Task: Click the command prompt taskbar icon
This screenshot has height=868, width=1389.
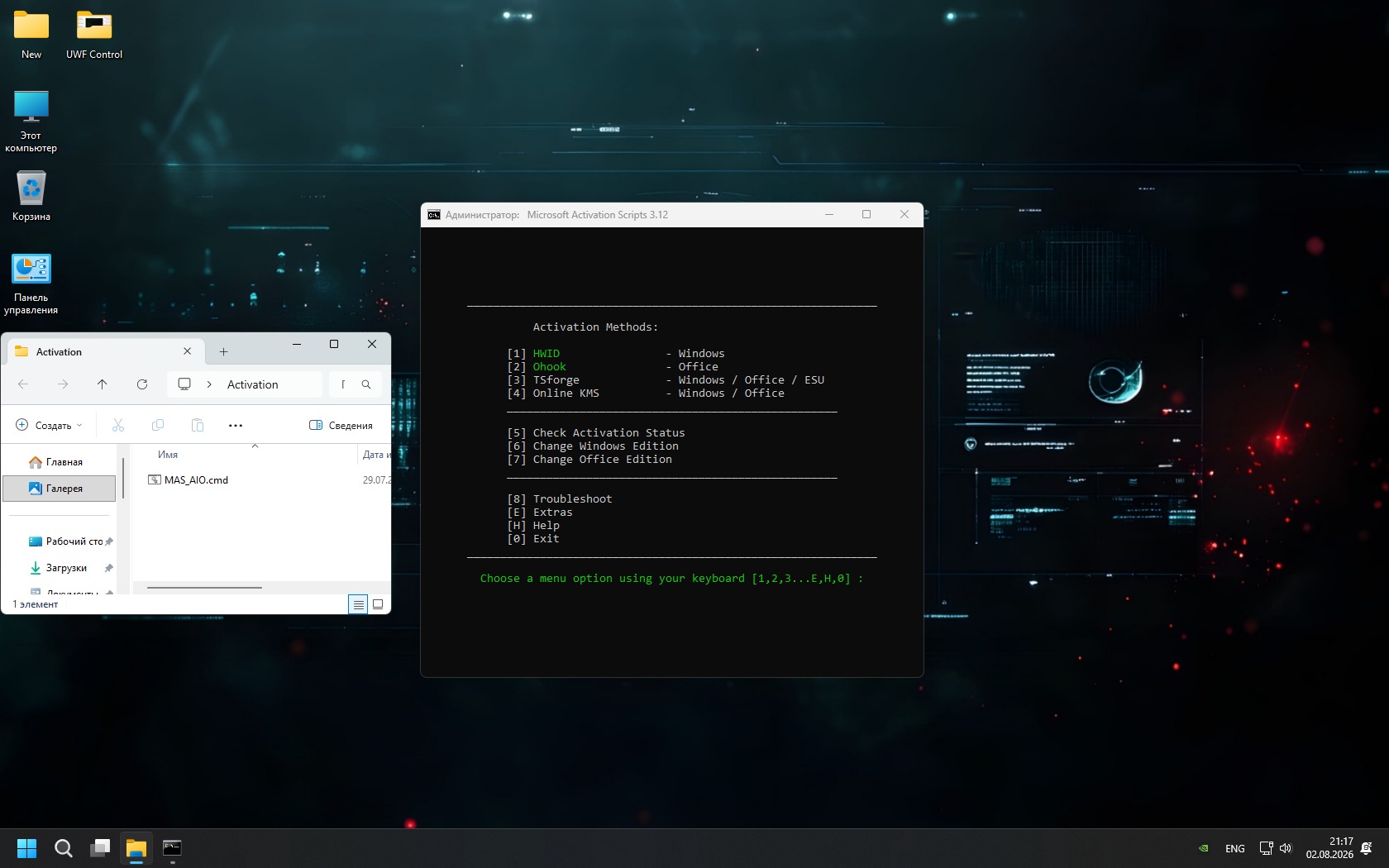Action: pyautogui.click(x=173, y=848)
